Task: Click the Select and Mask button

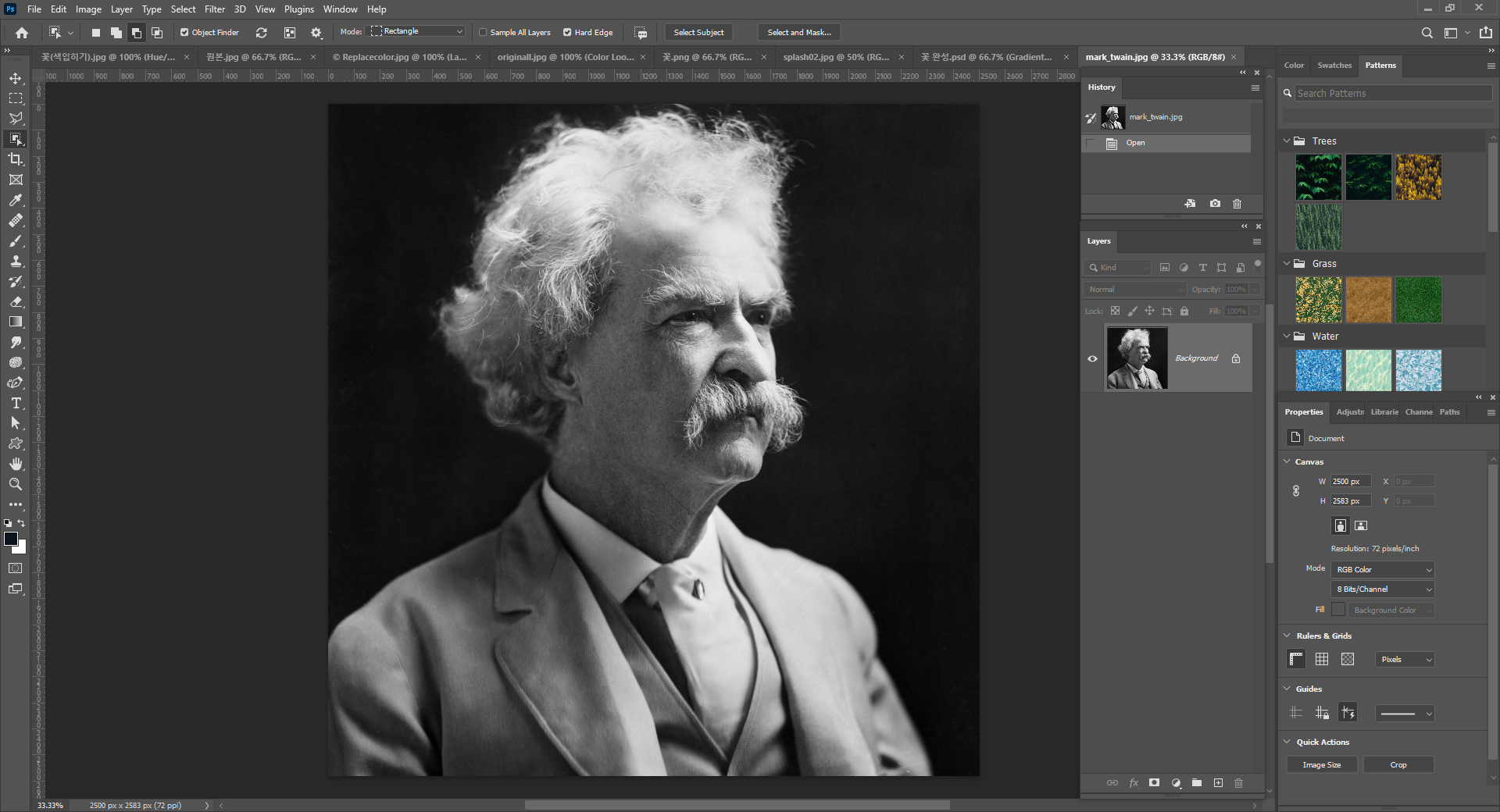Action: click(x=799, y=33)
